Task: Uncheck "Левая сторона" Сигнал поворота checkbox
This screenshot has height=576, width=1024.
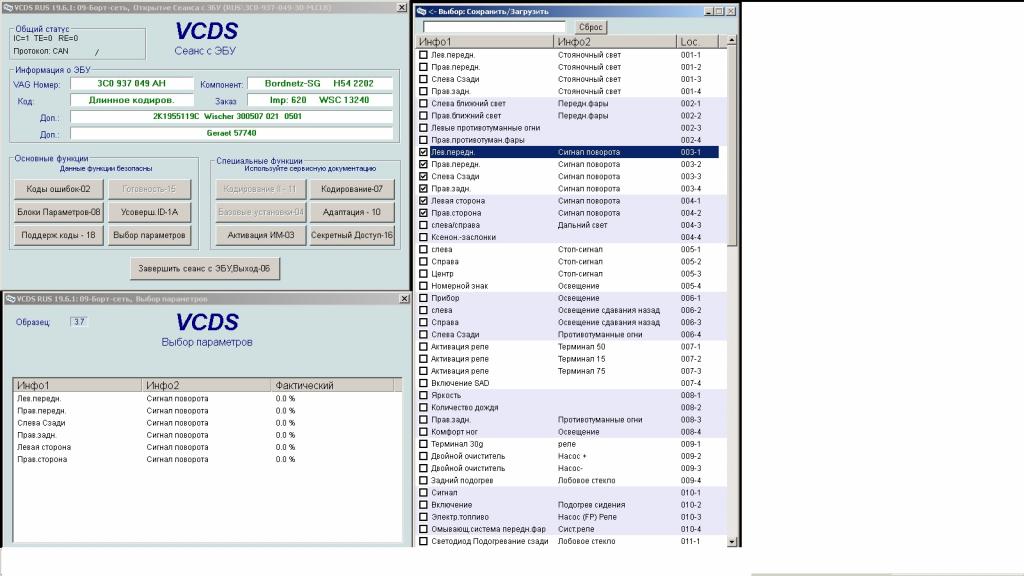Action: [423, 201]
